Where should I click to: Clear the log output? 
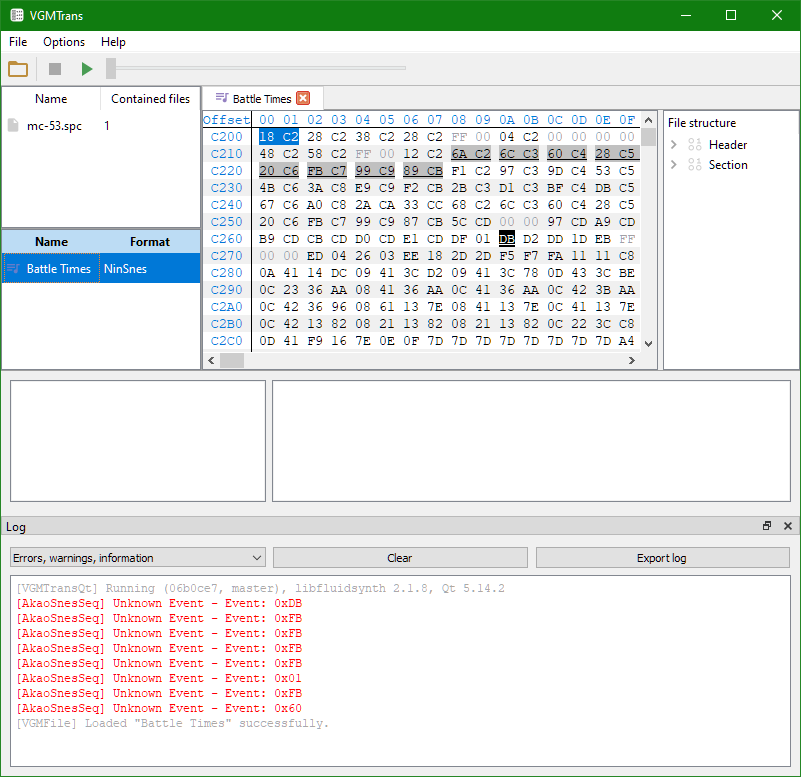pos(400,558)
